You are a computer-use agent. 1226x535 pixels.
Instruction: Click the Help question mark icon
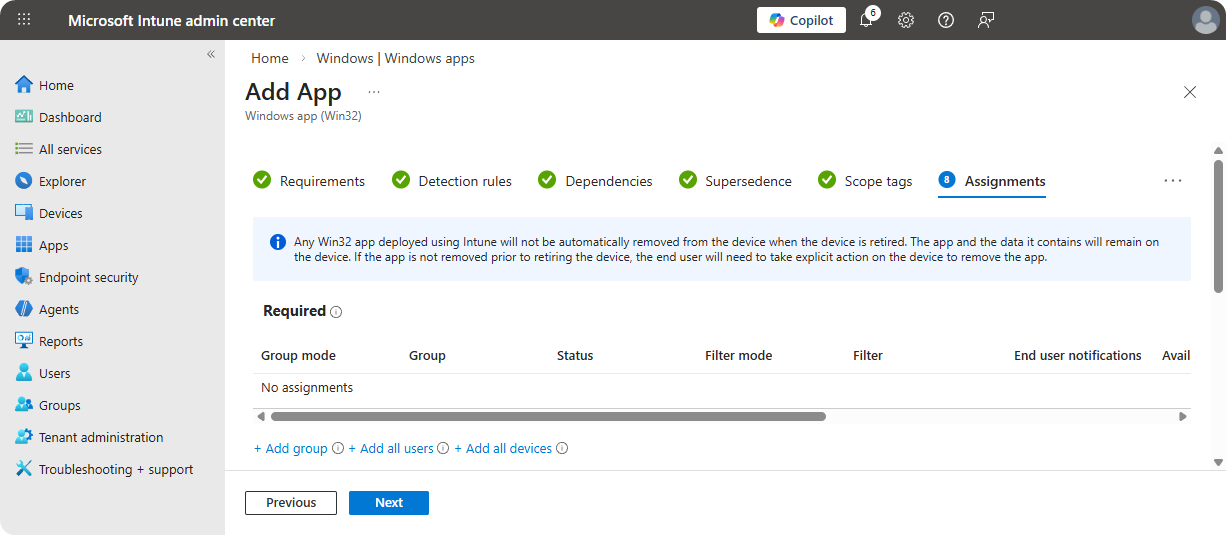(946, 20)
